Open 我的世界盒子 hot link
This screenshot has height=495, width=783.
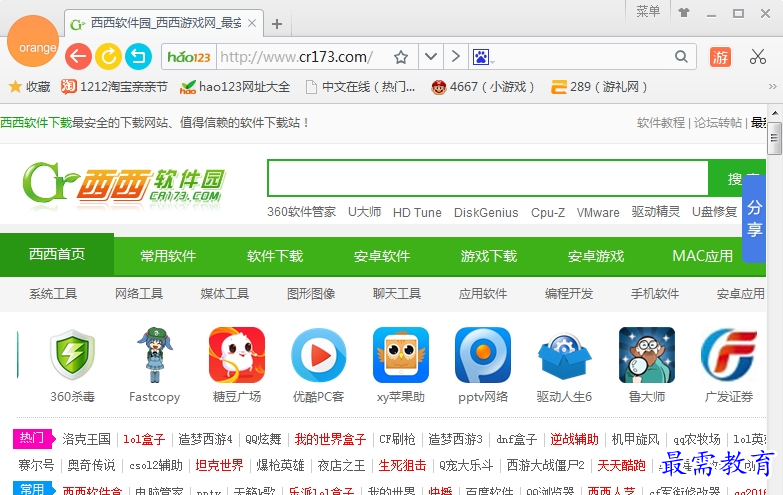(330, 440)
